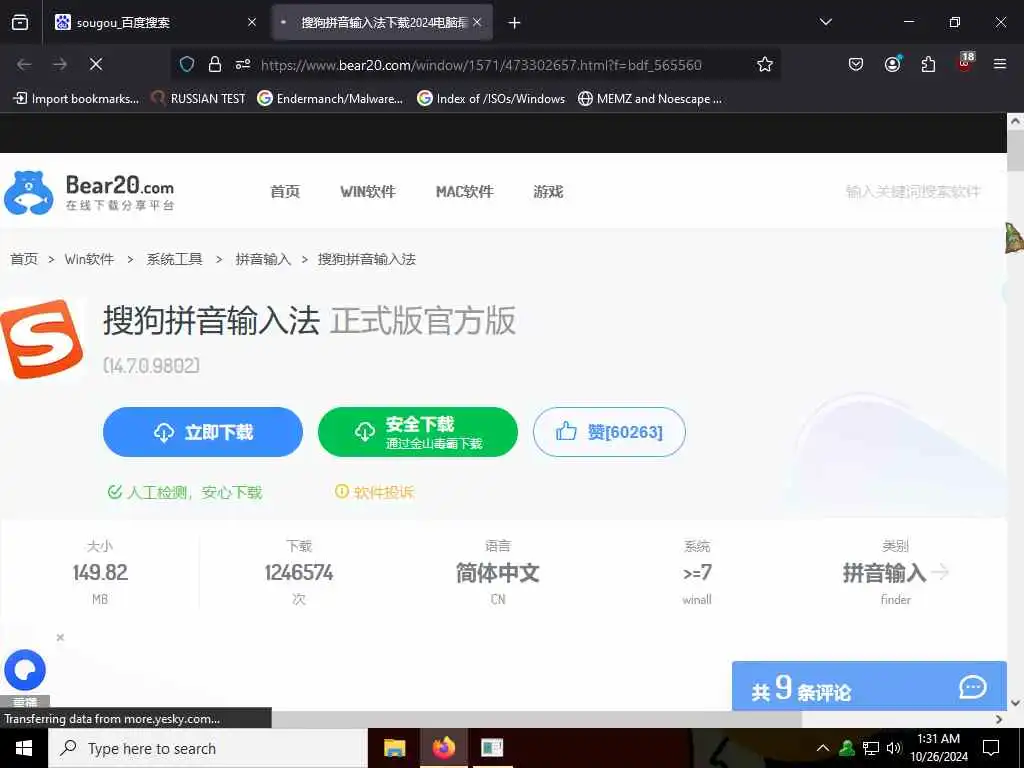Stop loading the page

pyautogui.click(x=96, y=64)
